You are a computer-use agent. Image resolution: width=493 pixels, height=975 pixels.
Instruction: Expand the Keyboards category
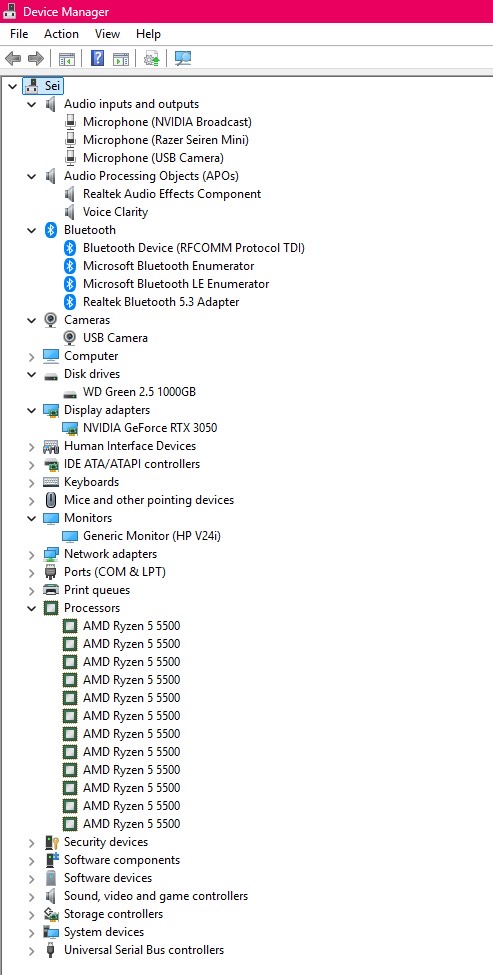[x=32, y=482]
